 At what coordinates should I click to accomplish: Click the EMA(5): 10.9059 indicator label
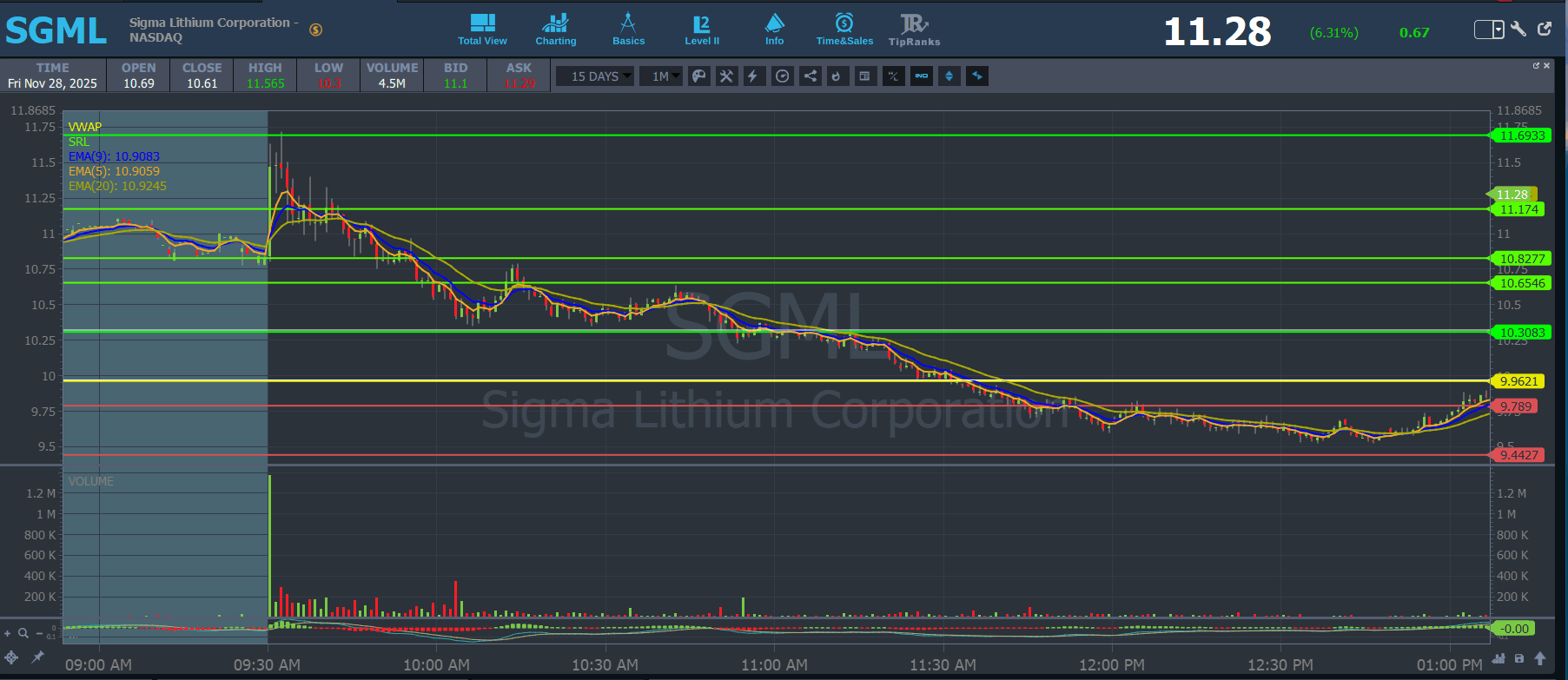[x=114, y=171]
